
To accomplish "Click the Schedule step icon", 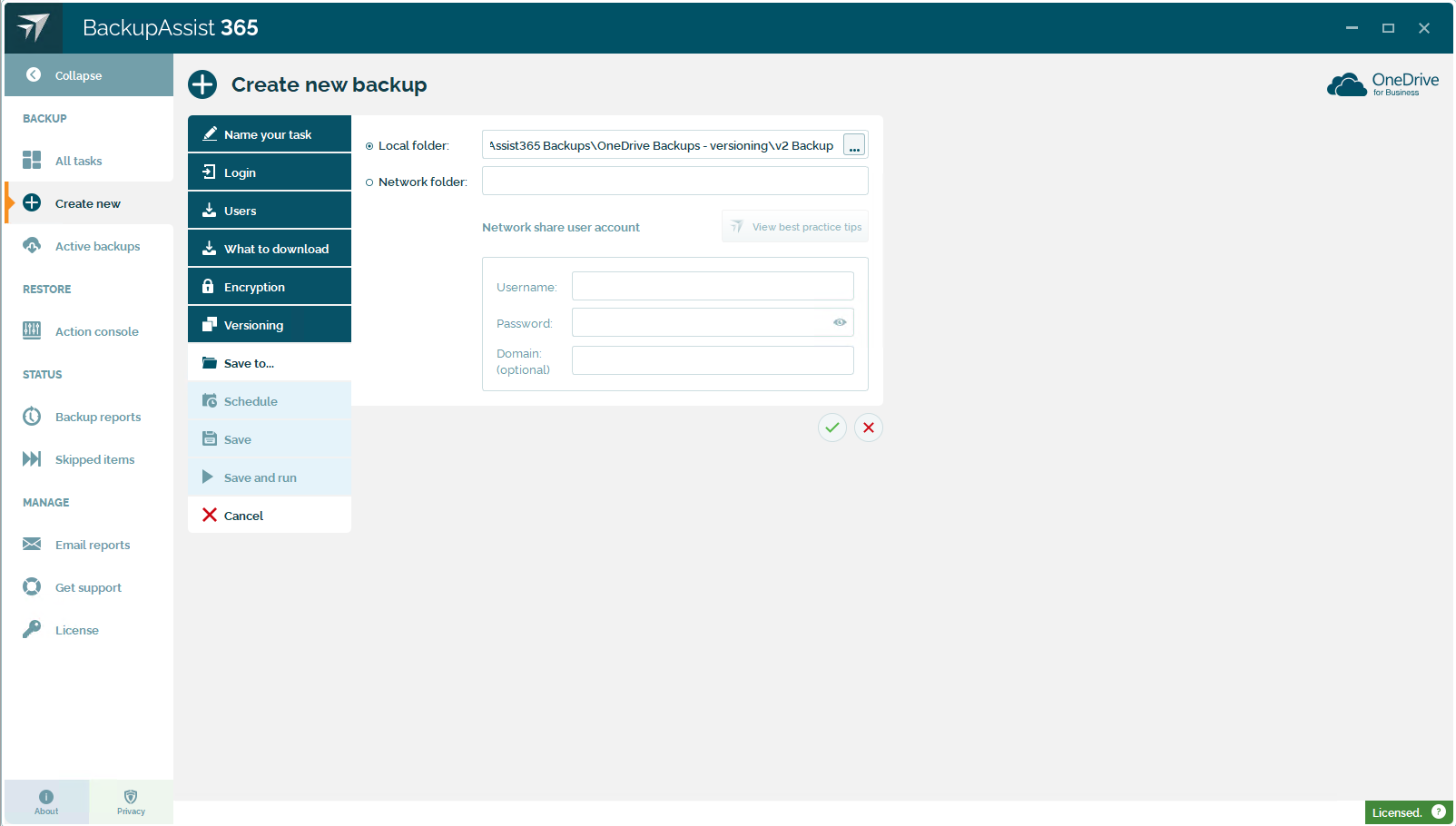I will point(209,400).
